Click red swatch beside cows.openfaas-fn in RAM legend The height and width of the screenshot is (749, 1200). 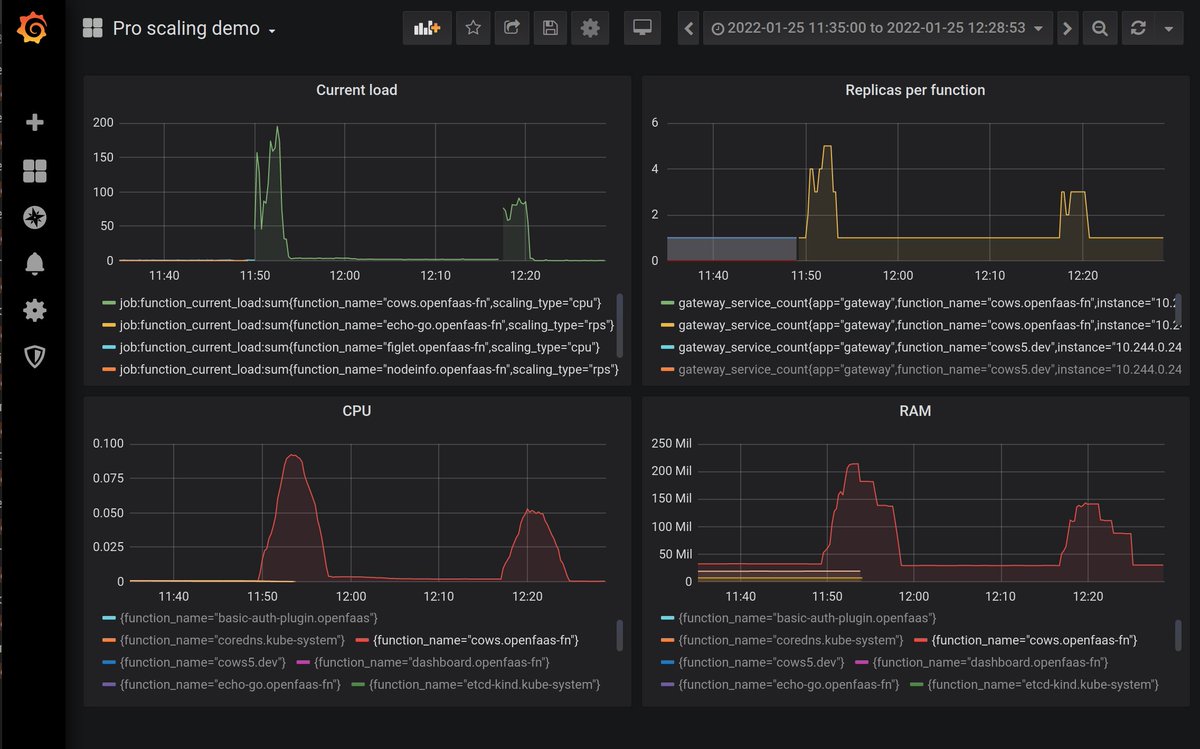(x=920, y=640)
